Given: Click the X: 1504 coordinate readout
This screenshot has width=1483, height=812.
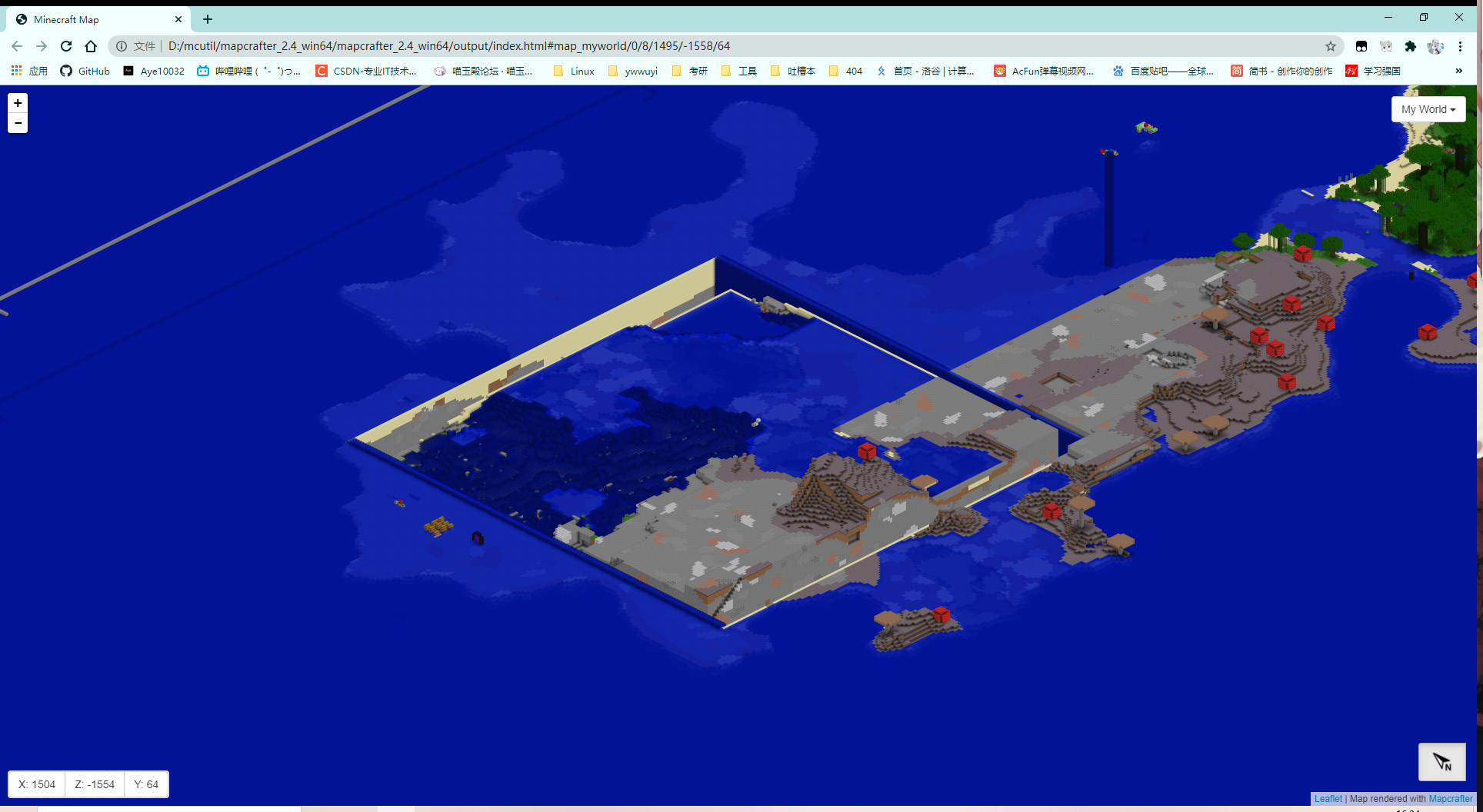Looking at the screenshot, I should [37, 784].
